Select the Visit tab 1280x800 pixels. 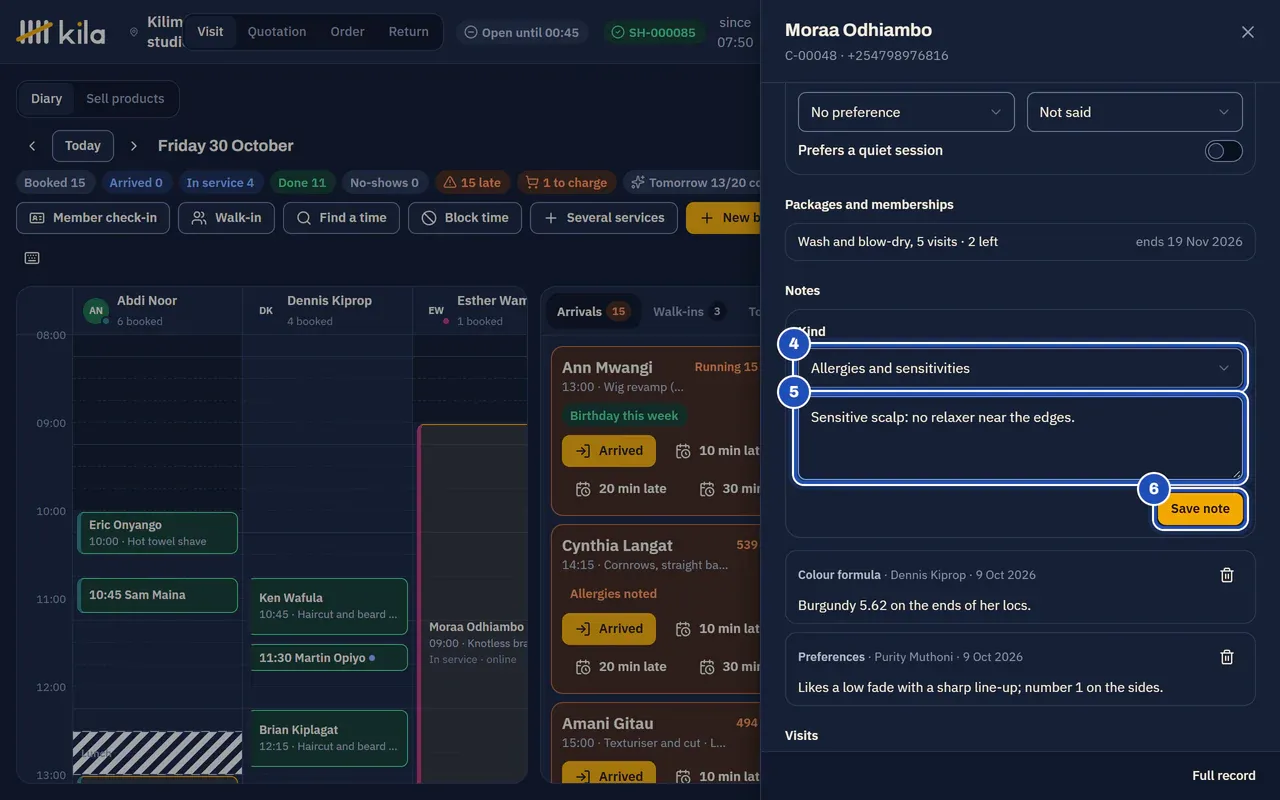(x=210, y=32)
